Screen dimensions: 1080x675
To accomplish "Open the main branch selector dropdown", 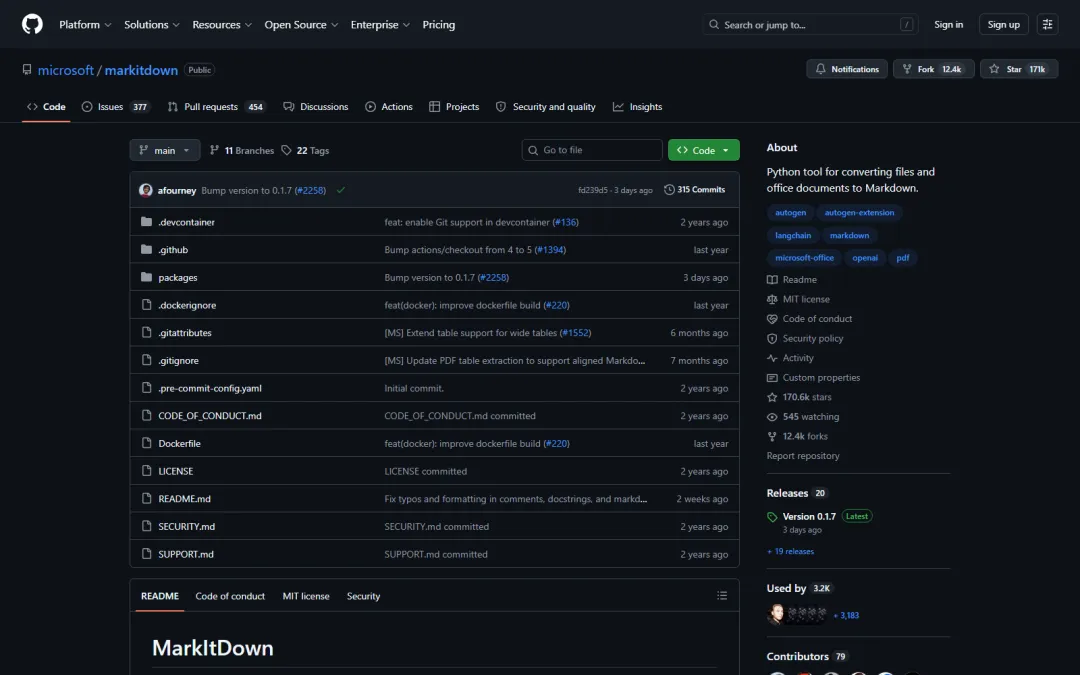I will (x=165, y=150).
